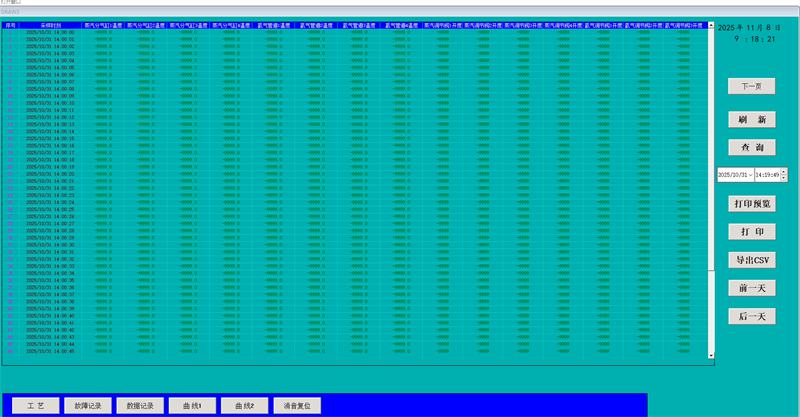
Task: Decrement the time spinner down arrow
Action: coord(784,177)
